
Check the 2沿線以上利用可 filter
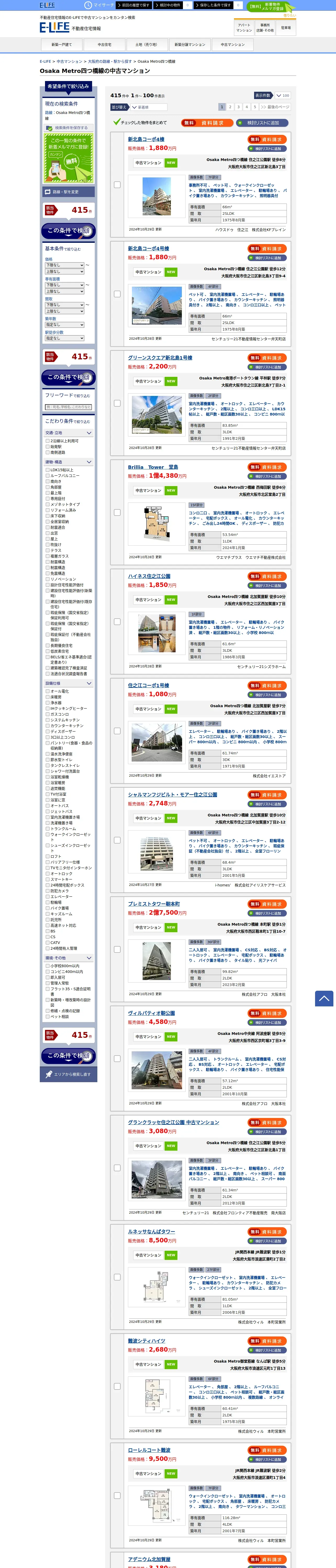click(48, 441)
